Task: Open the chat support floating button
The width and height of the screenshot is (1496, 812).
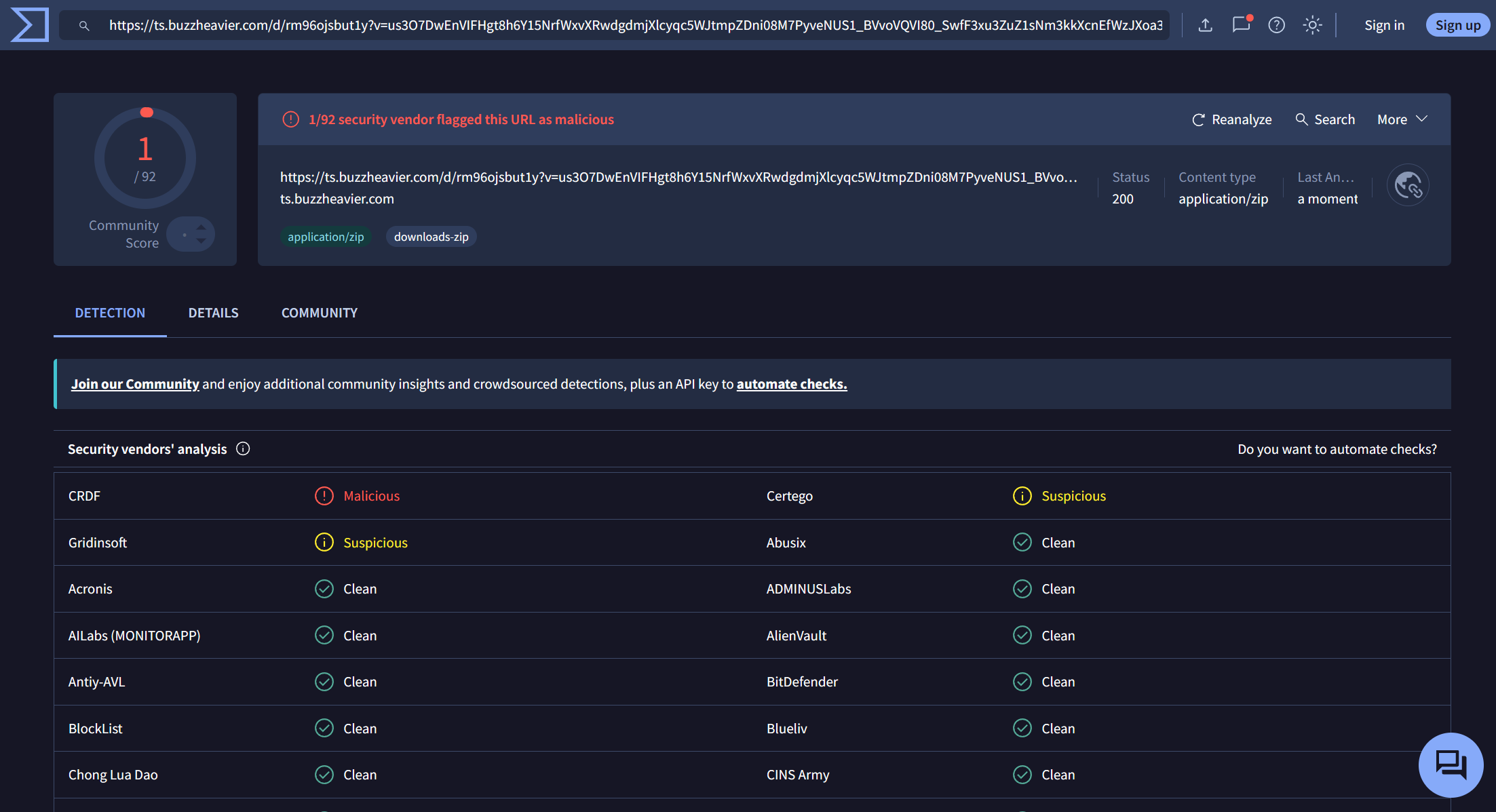Action: [x=1451, y=765]
